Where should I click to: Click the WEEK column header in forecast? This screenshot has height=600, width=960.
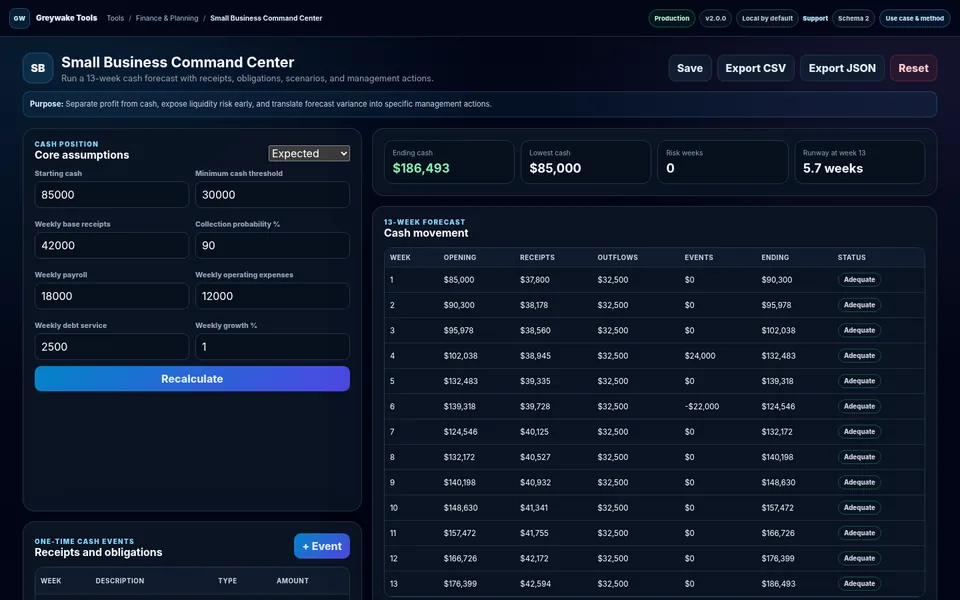[x=400, y=258]
